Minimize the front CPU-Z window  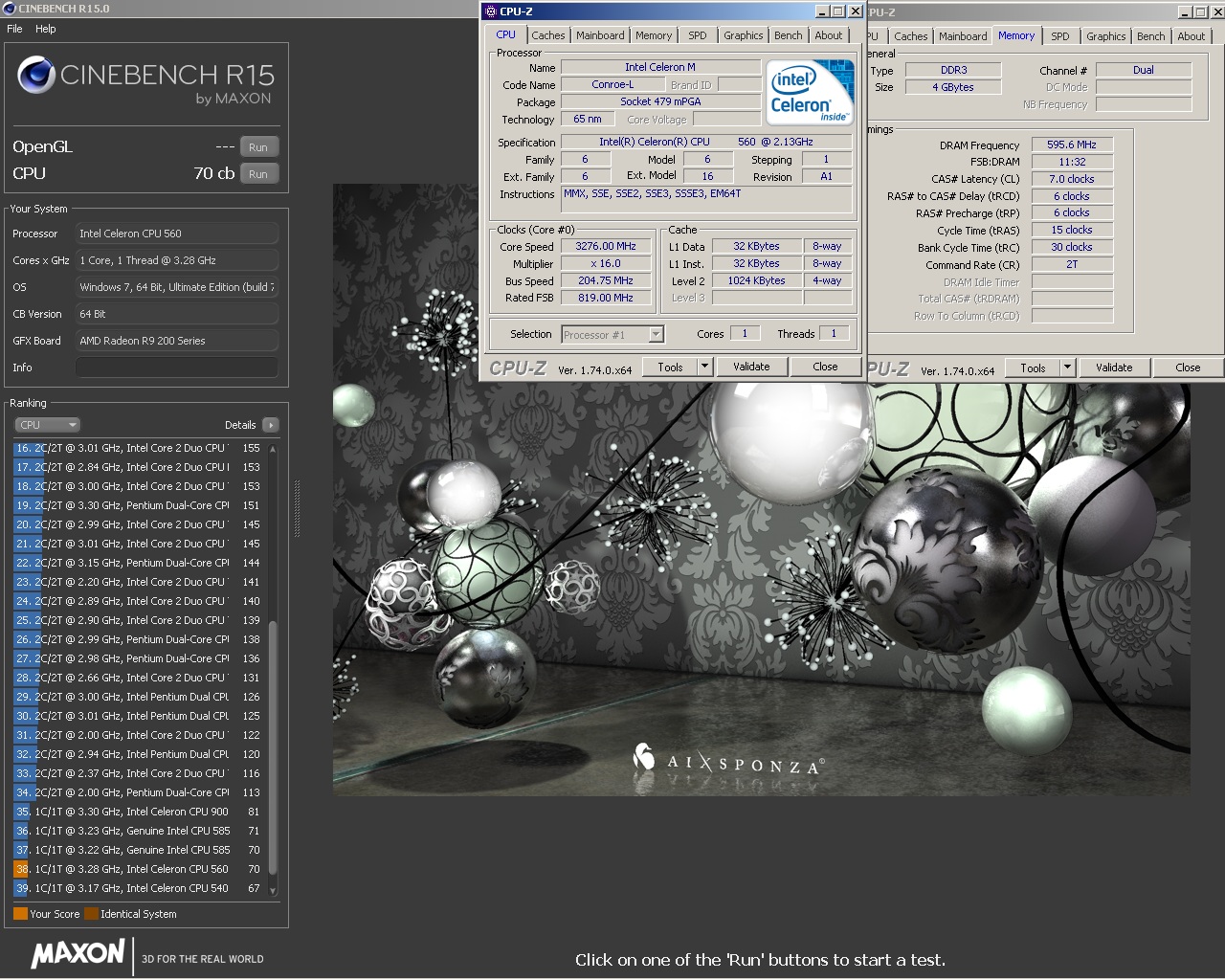coord(822,11)
